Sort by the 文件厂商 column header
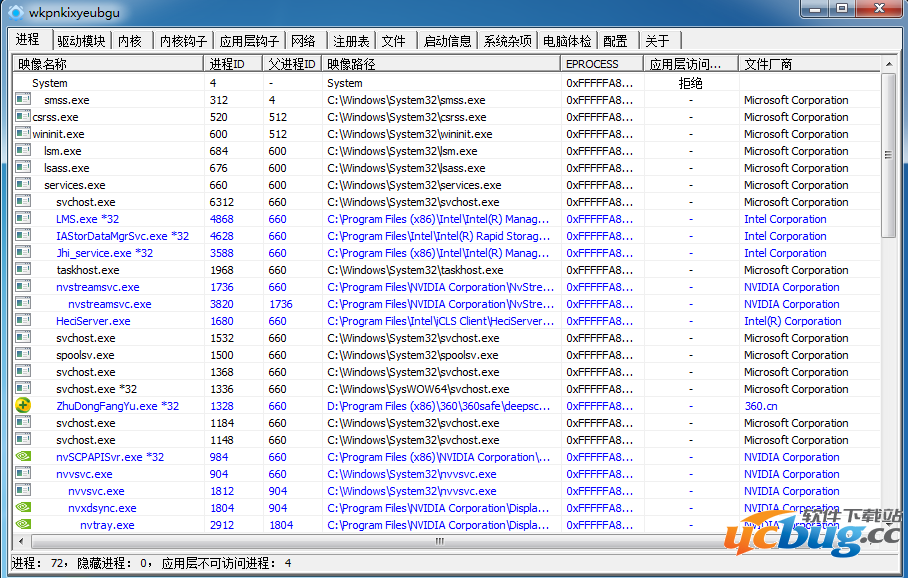Screen dimensions: 908x578 pyautogui.click(x=810, y=64)
